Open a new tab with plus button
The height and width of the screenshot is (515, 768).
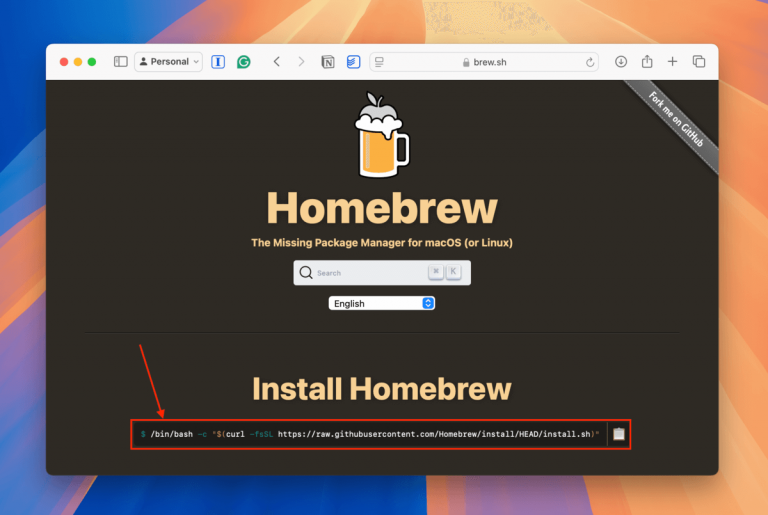673,62
